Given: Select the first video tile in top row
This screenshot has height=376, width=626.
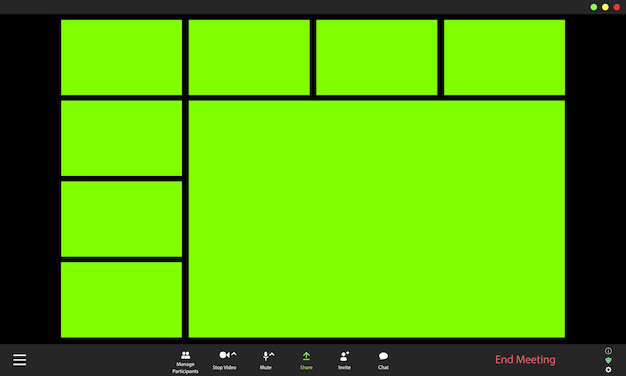Looking at the screenshot, I should (121, 57).
